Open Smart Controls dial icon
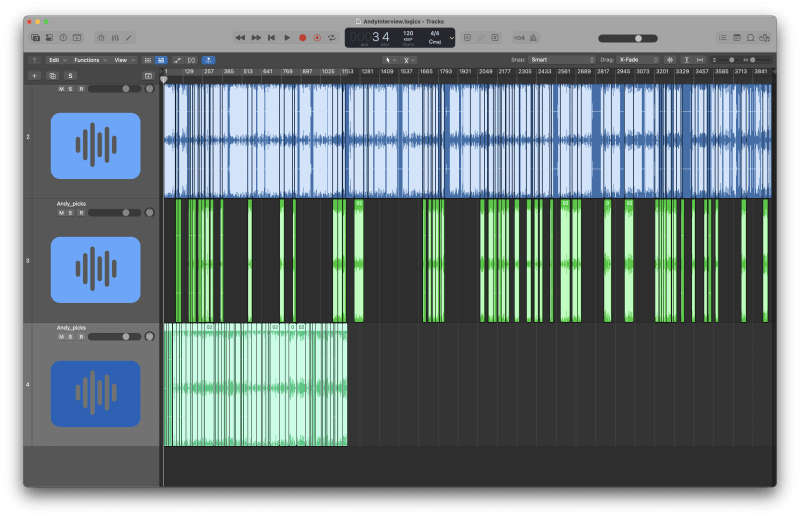The width and height of the screenshot is (800, 518). (x=101, y=38)
